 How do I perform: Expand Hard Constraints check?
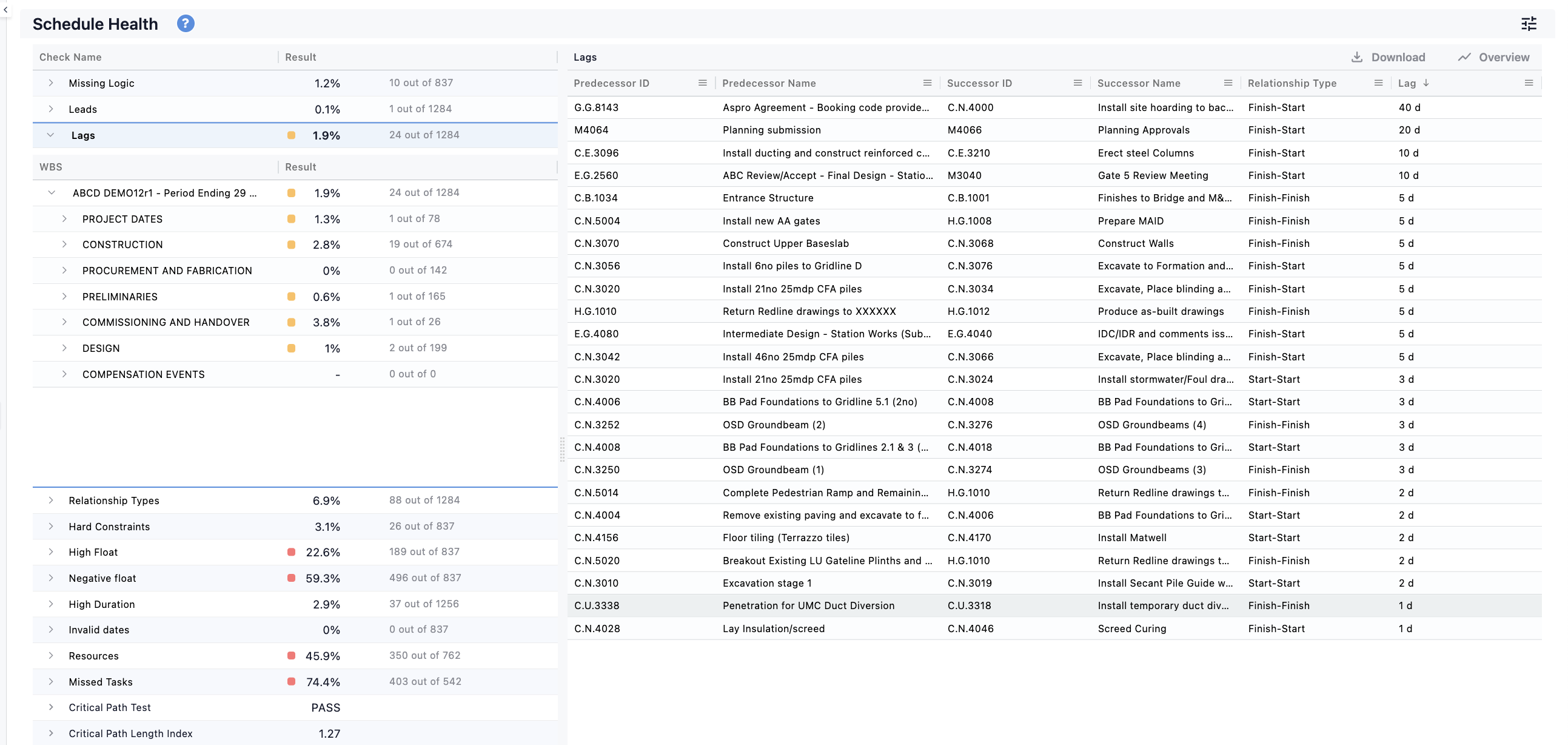[51, 527]
